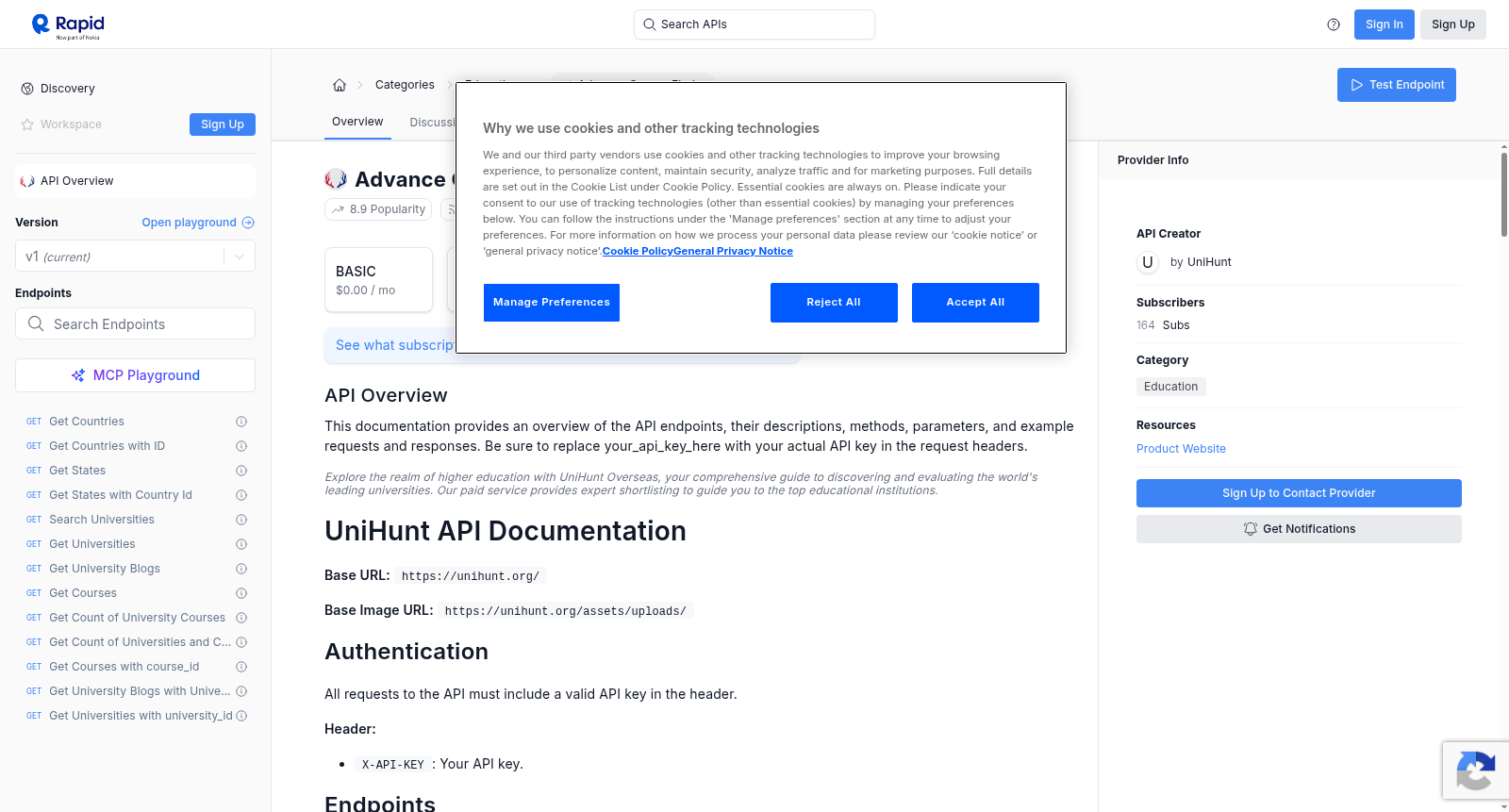Click the API Overview logo icon in sidebar

27,181
